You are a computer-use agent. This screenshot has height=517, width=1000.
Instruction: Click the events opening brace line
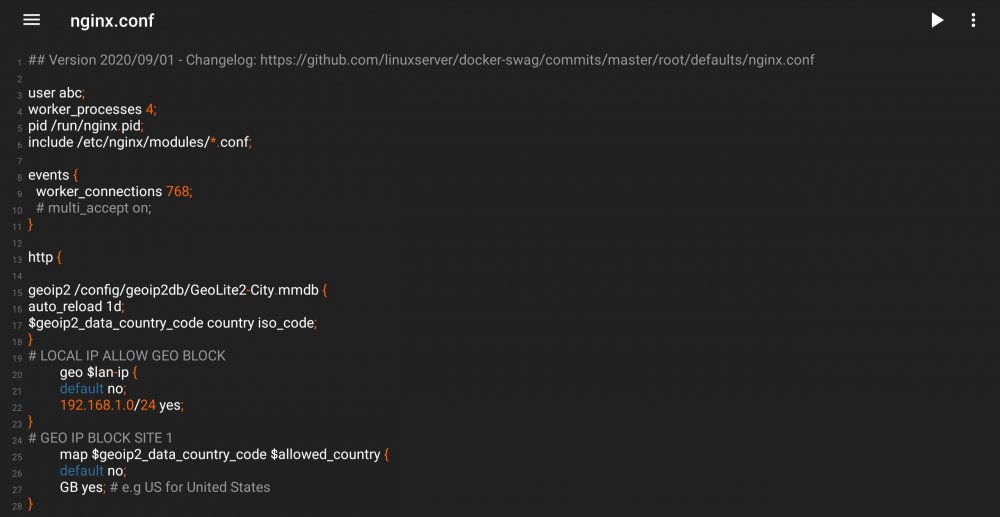tap(52, 175)
